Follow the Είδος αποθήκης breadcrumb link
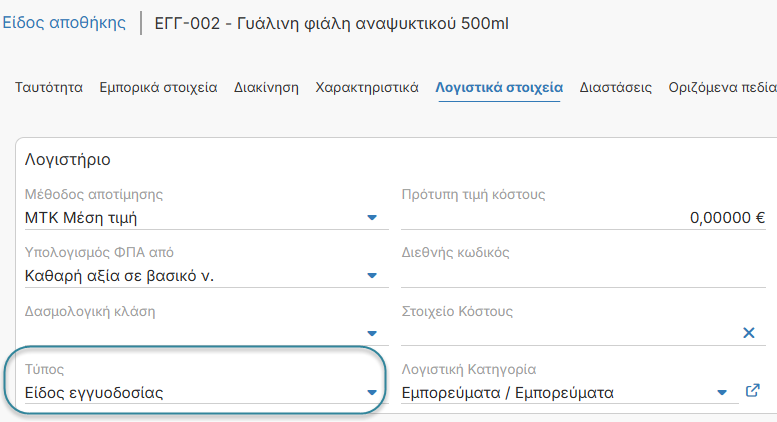 click(x=64, y=23)
